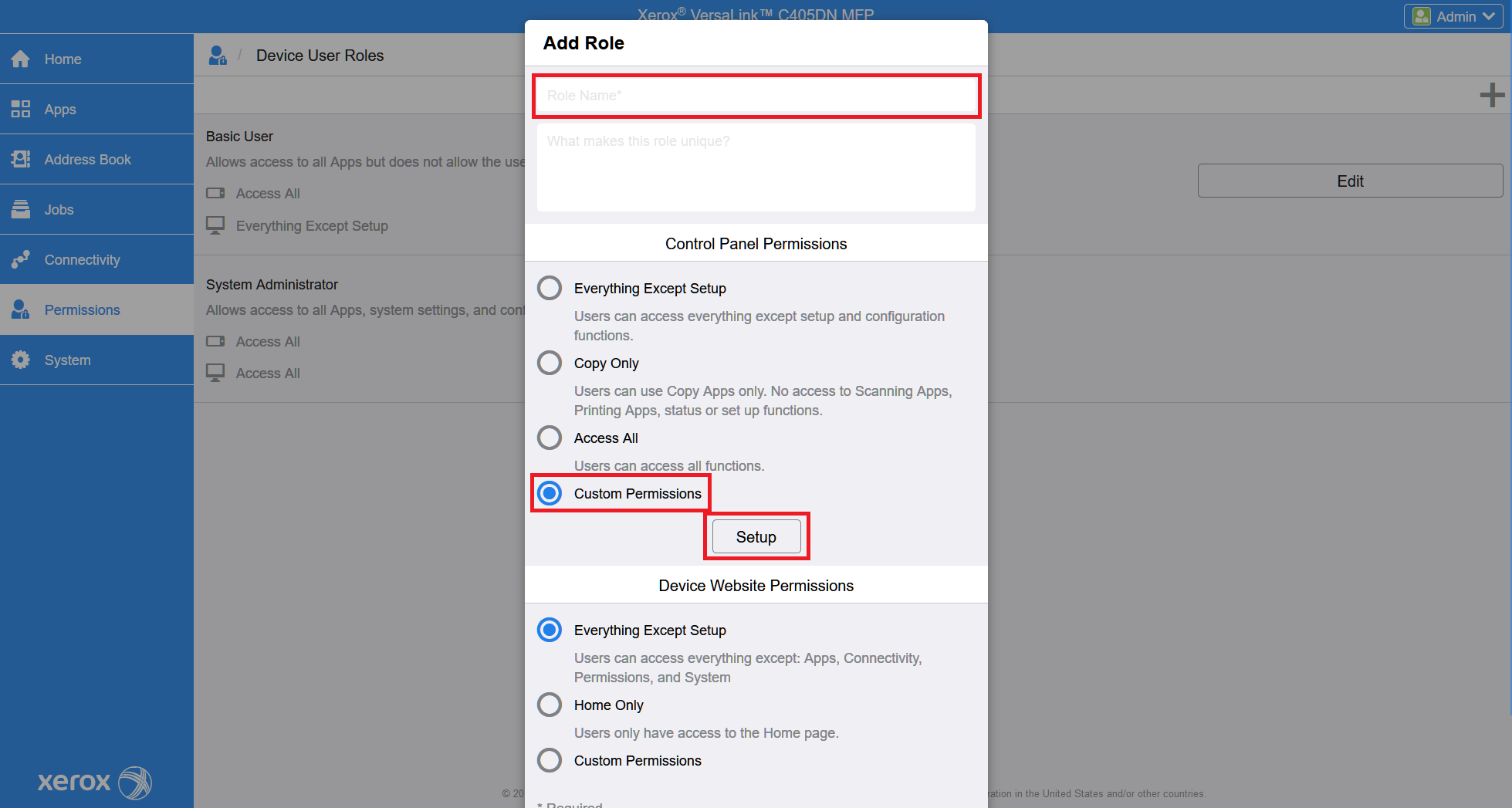The image size is (1512, 808).
Task: Click the role description text area
Action: pyautogui.click(x=756, y=167)
